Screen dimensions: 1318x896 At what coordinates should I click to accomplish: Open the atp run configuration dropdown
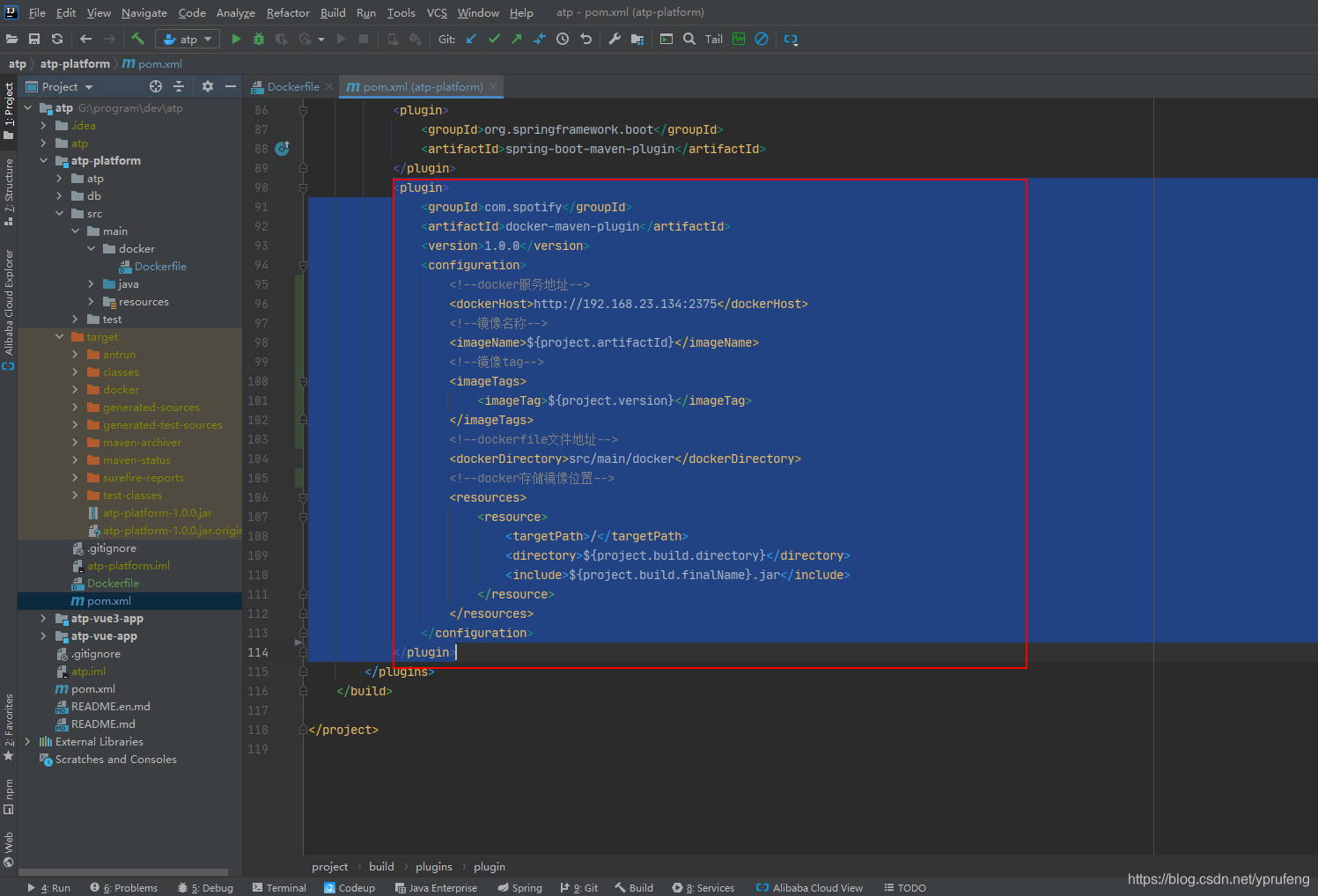208,39
